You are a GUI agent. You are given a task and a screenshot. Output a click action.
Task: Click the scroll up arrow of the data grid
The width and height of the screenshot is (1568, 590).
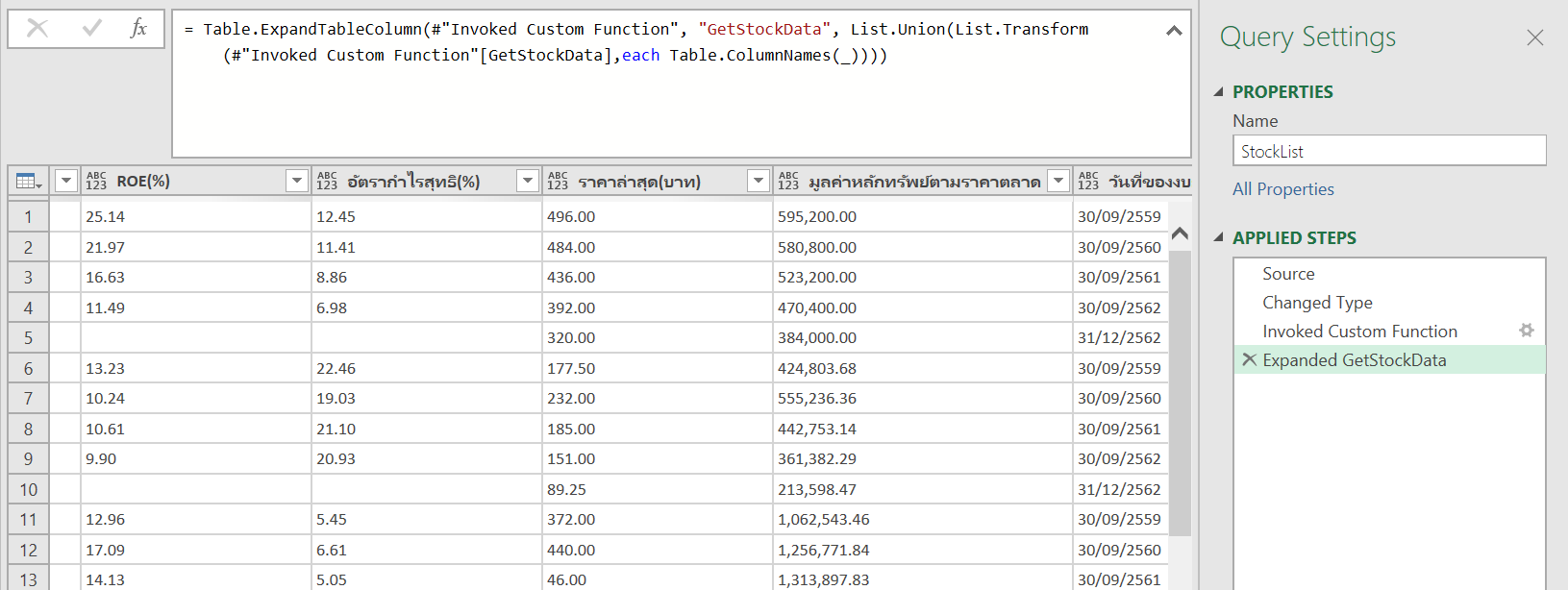click(x=1181, y=234)
